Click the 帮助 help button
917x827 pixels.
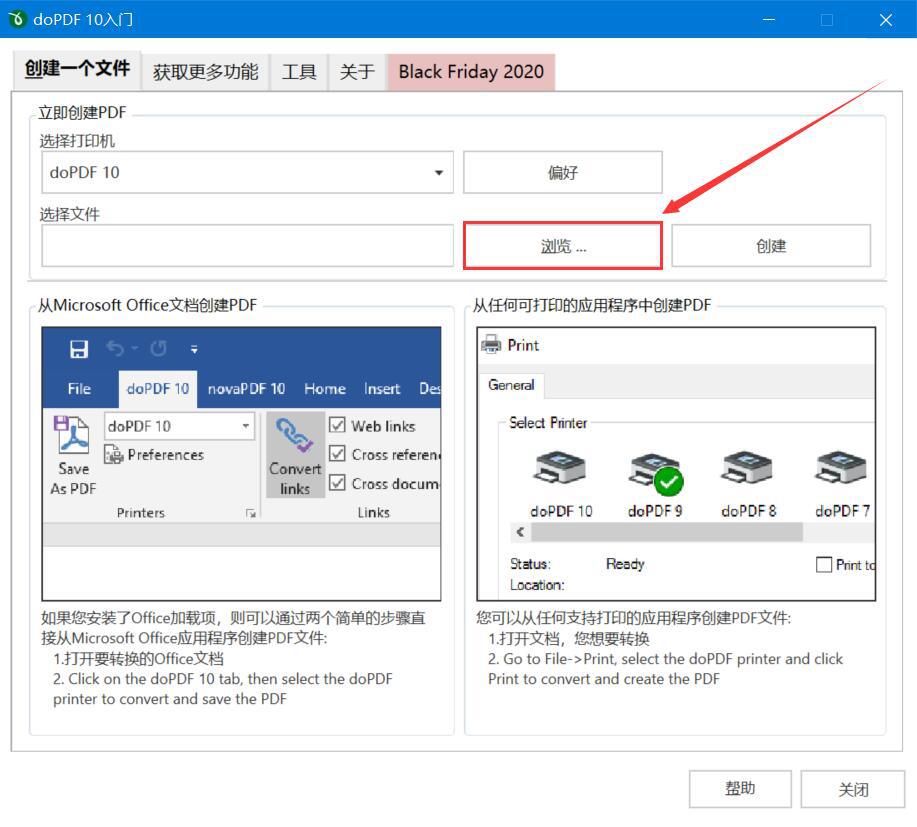[740, 789]
